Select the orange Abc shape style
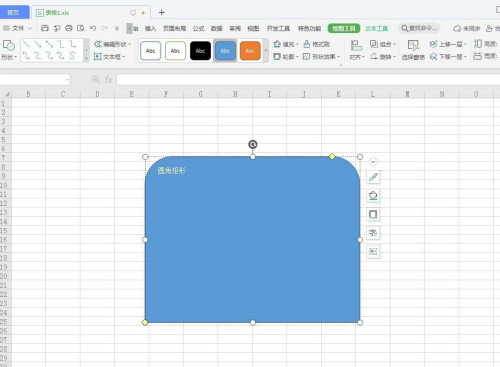 tap(250, 51)
